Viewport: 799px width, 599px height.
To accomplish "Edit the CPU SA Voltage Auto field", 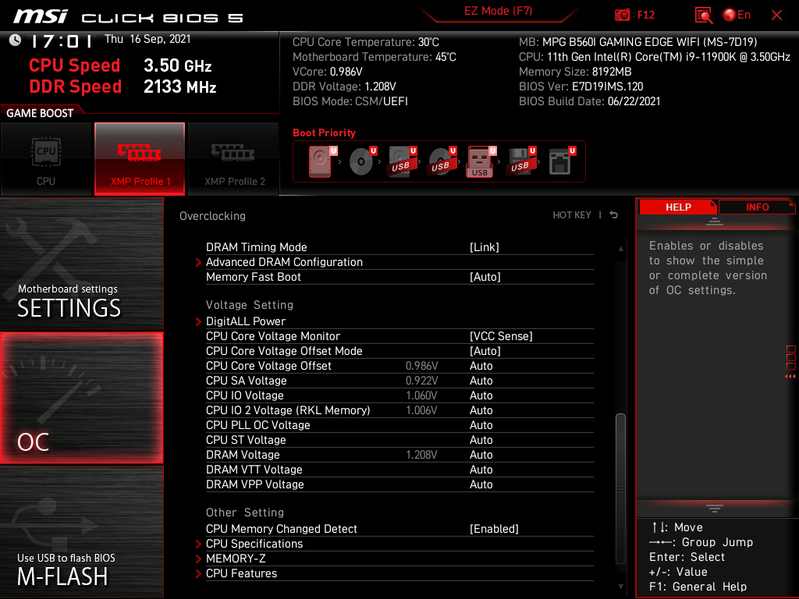I will [481, 380].
